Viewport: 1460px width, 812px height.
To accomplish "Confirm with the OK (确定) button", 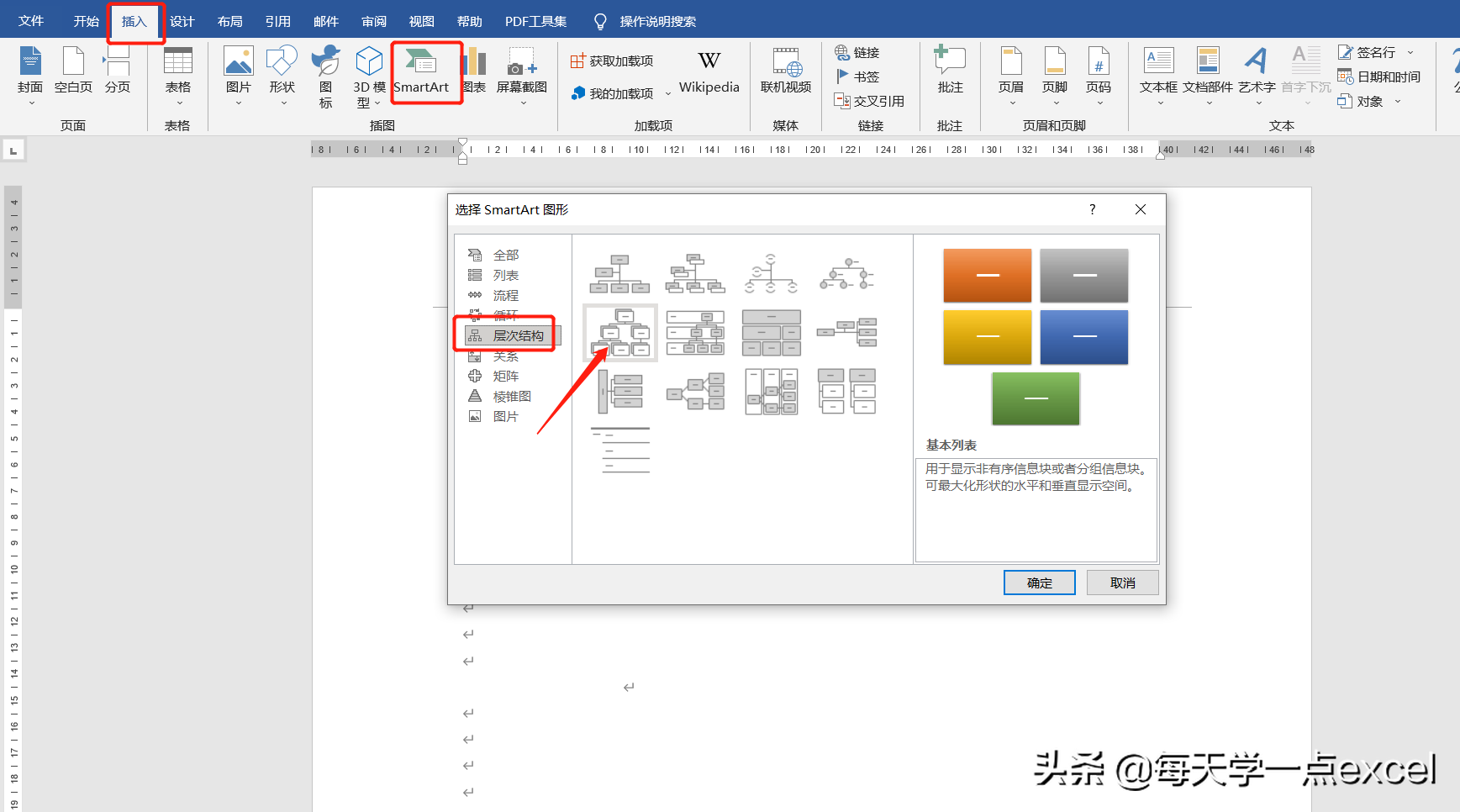I will click(x=1039, y=583).
